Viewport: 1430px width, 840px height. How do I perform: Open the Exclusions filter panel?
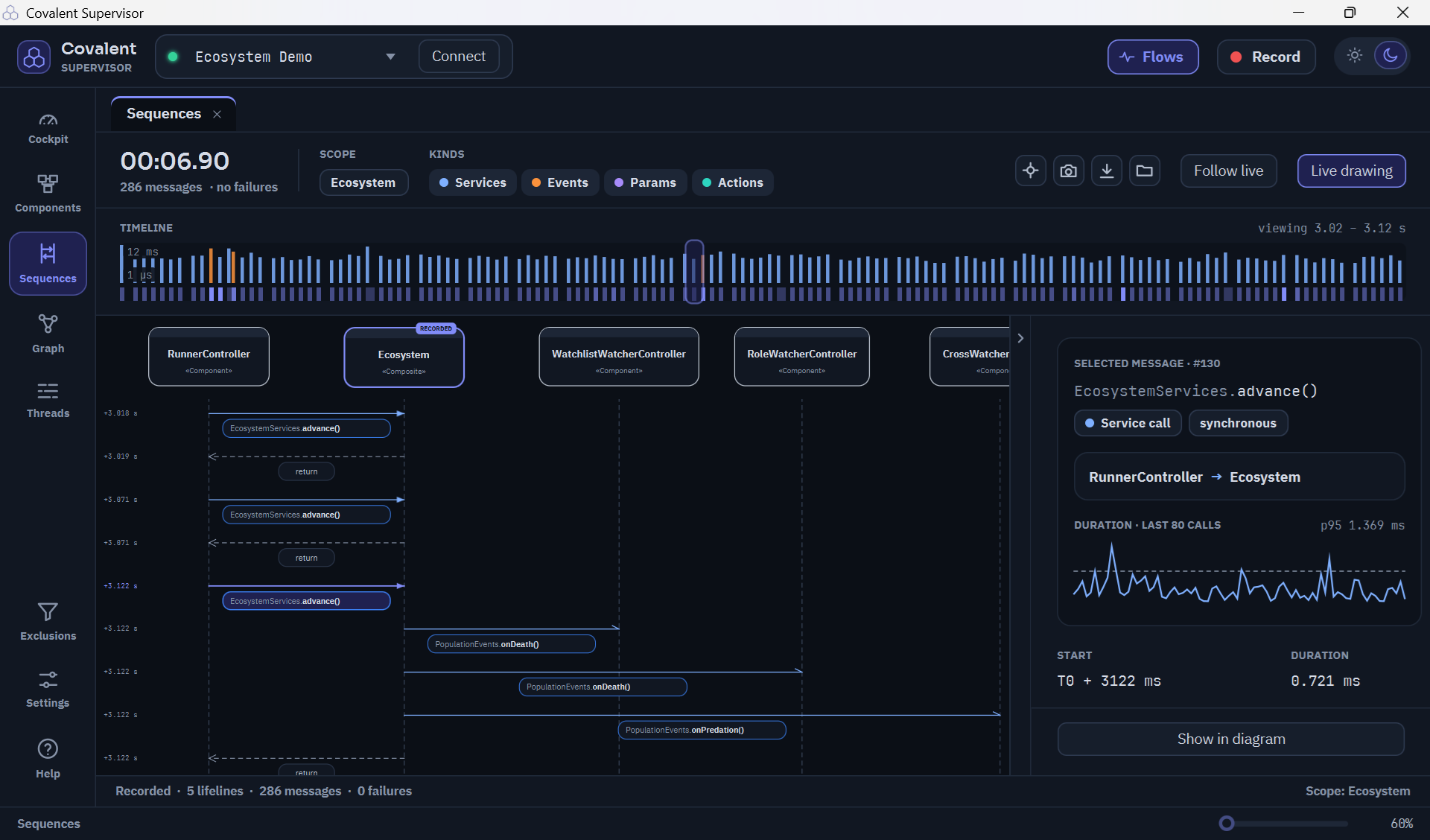pos(48,622)
